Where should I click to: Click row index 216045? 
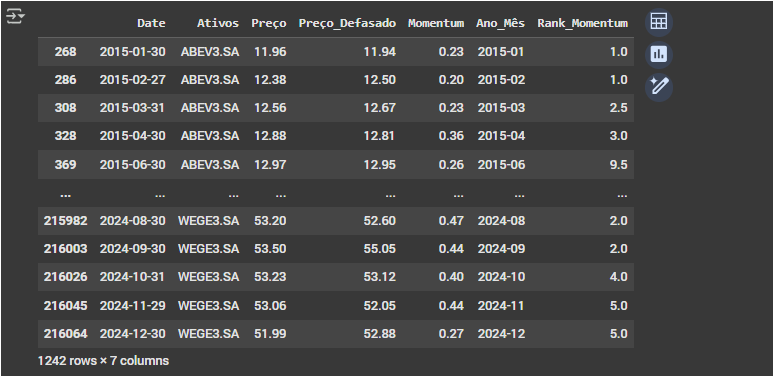pyautogui.click(x=66, y=306)
